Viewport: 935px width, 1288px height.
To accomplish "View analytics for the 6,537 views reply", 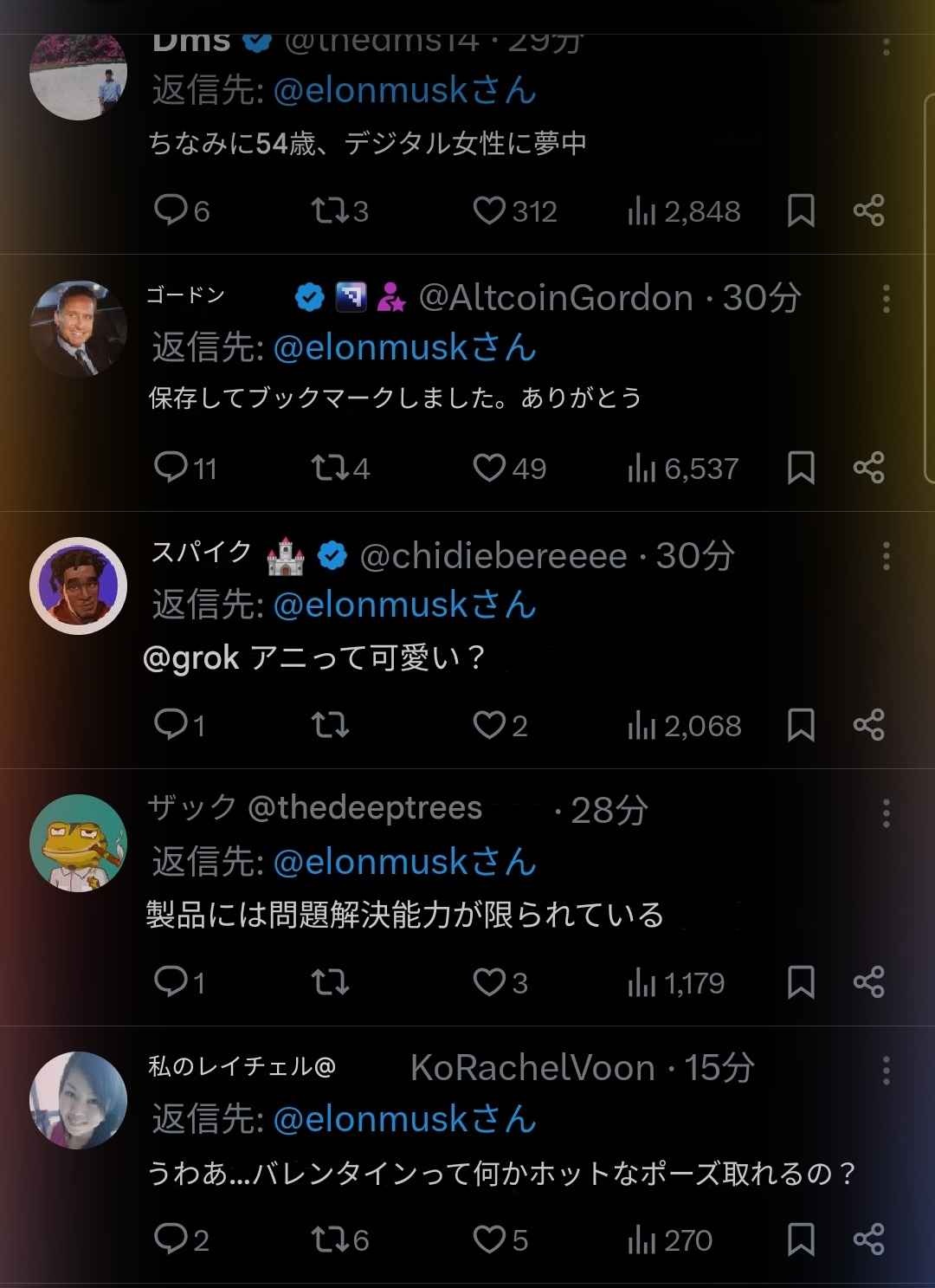I will pos(641,469).
